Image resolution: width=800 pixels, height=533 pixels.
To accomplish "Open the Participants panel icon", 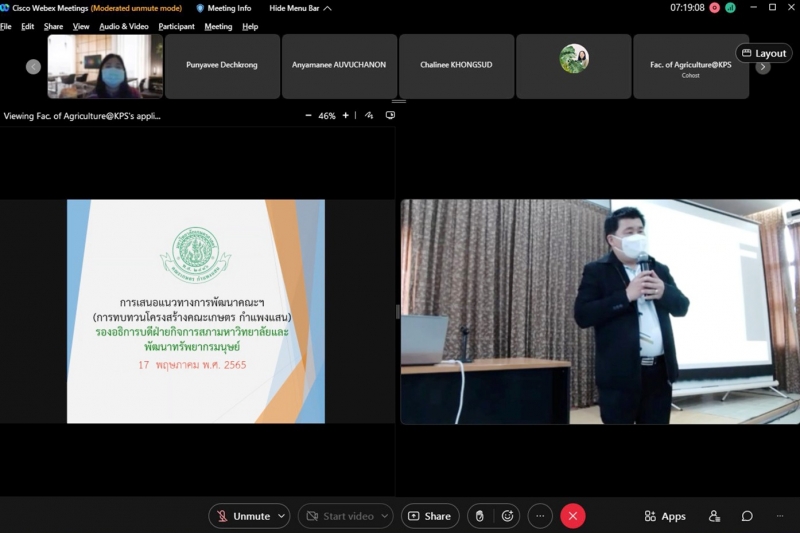I will tap(714, 516).
